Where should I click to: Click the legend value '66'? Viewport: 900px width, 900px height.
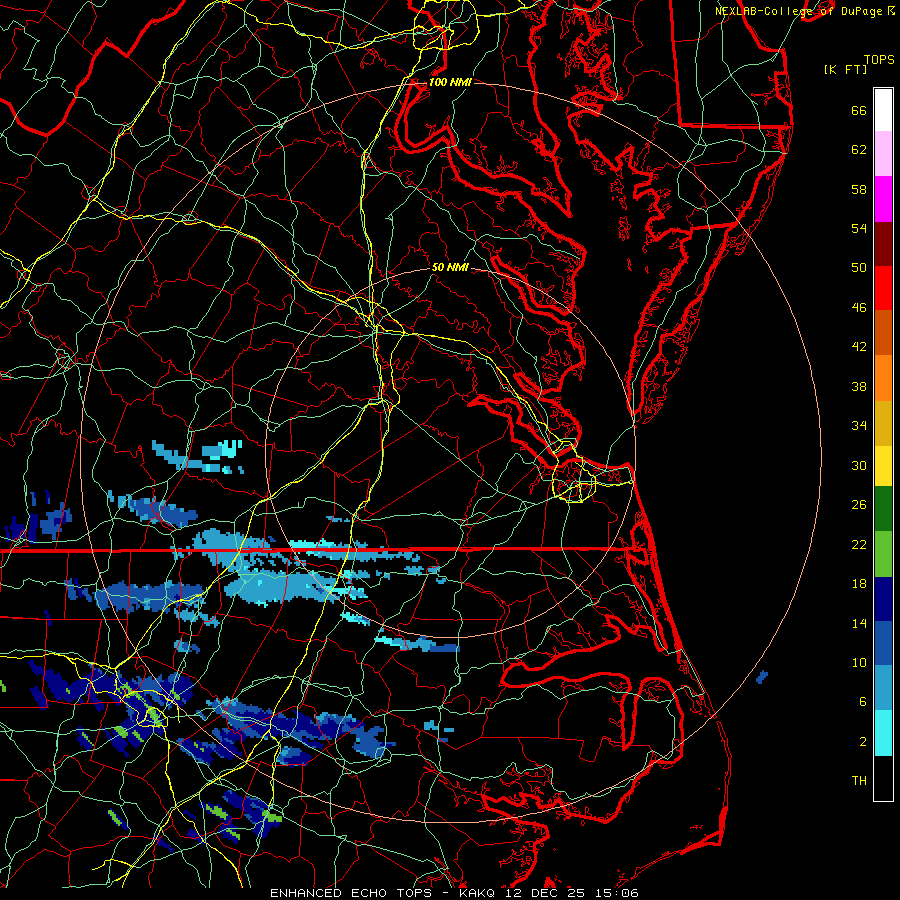click(x=859, y=111)
